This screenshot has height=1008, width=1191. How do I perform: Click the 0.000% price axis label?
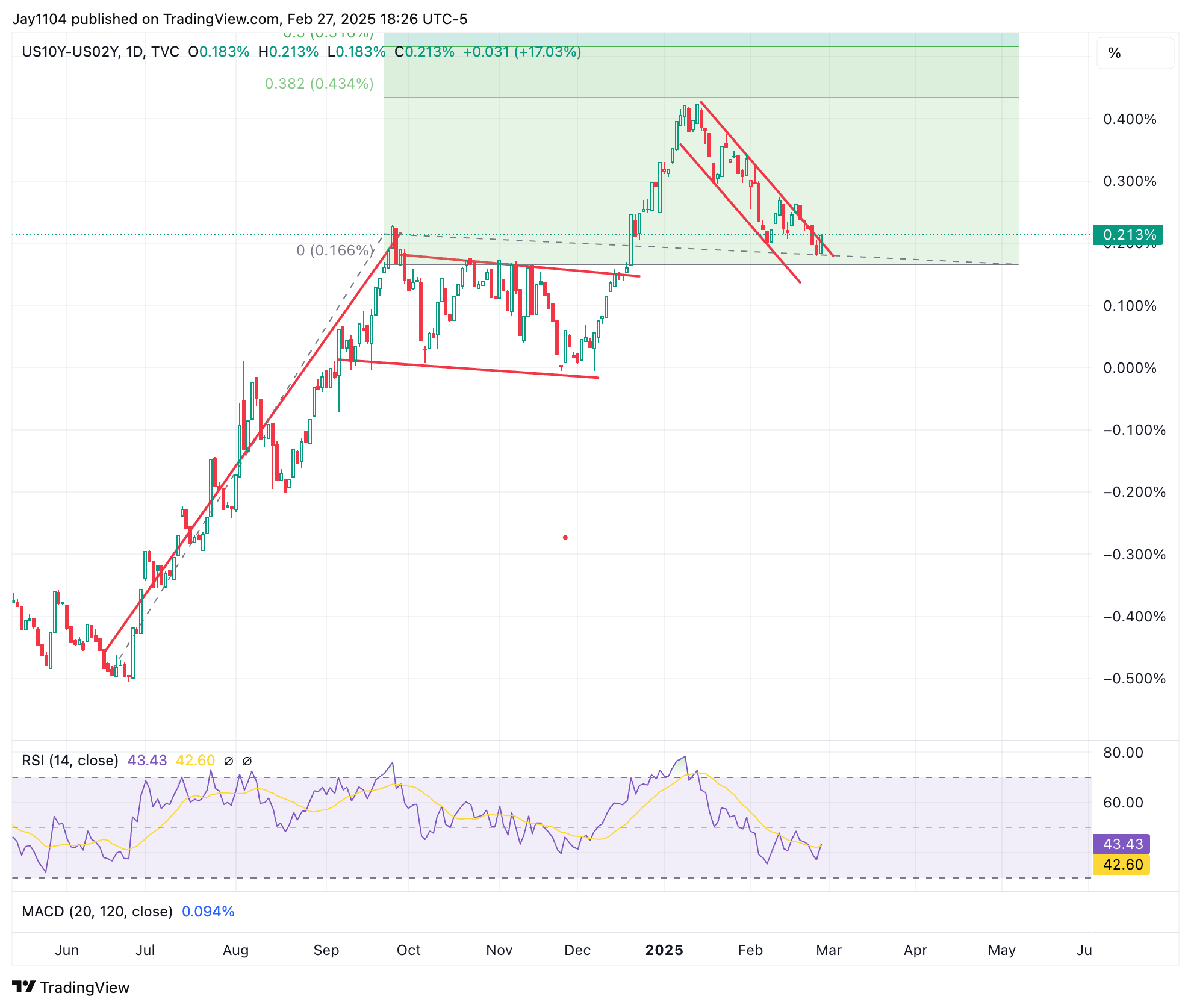coord(1130,368)
